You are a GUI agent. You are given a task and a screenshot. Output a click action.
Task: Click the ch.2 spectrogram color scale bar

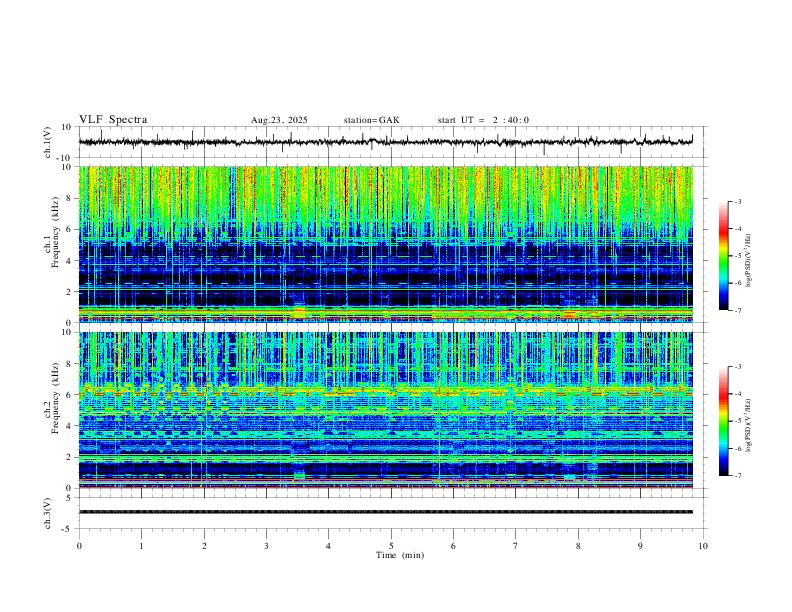click(x=723, y=421)
